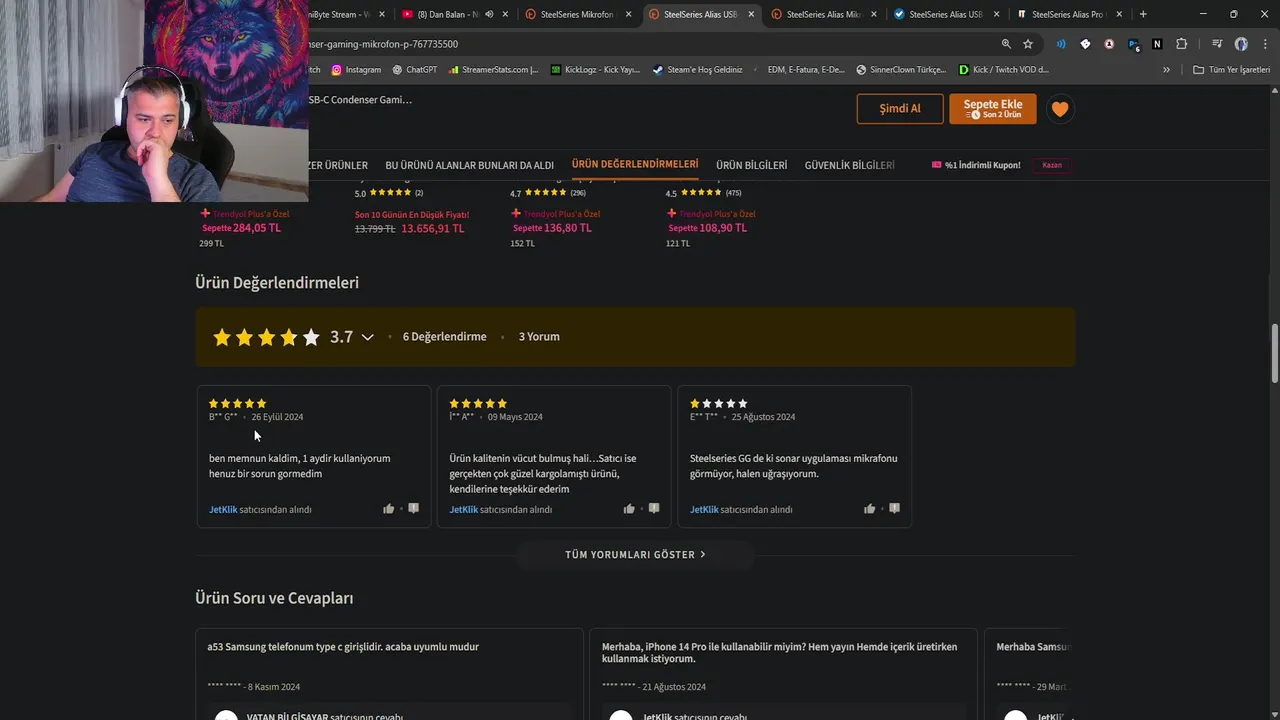Open the Instagram bookmark
The height and width of the screenshot is (720, 1280).
click(x=356, y=70)
